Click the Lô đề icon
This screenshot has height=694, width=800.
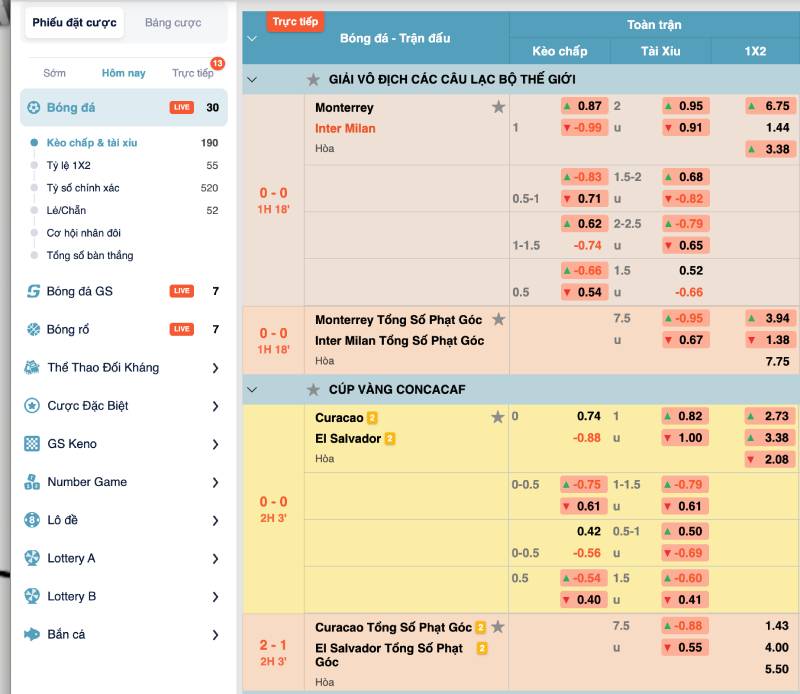click(33, 520)
